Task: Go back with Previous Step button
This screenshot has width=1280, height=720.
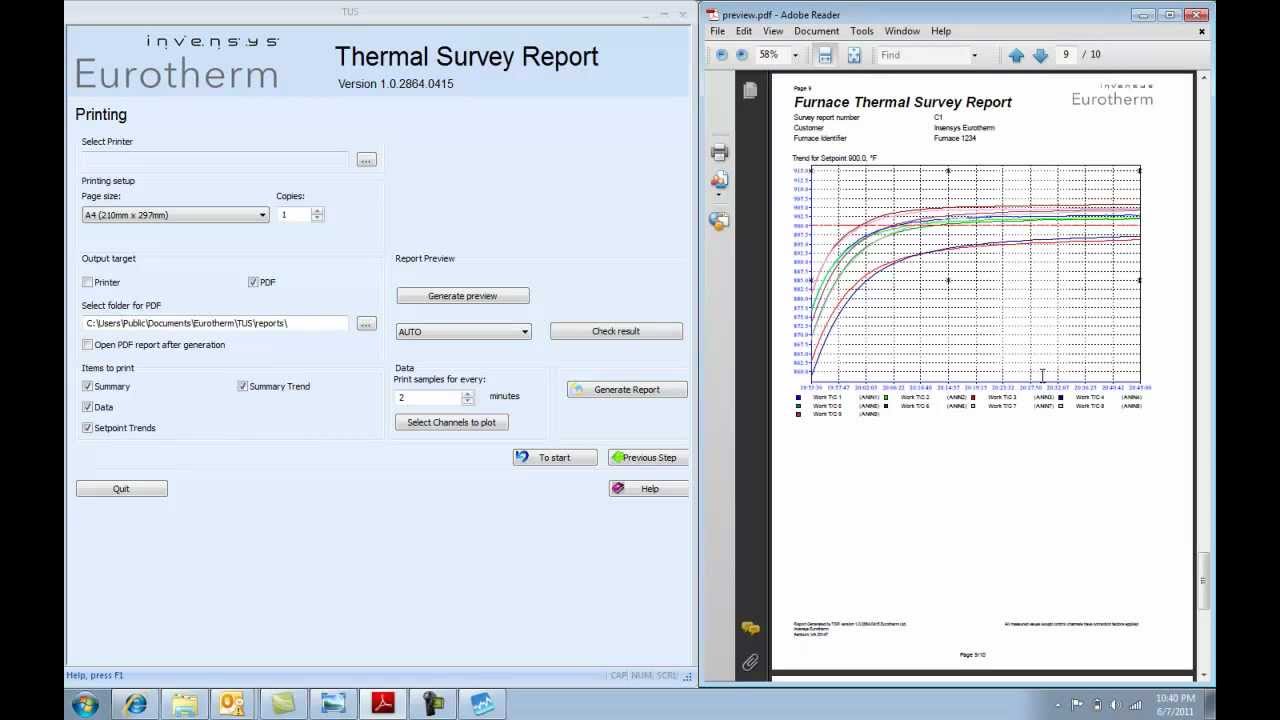Action: (649, 458)
